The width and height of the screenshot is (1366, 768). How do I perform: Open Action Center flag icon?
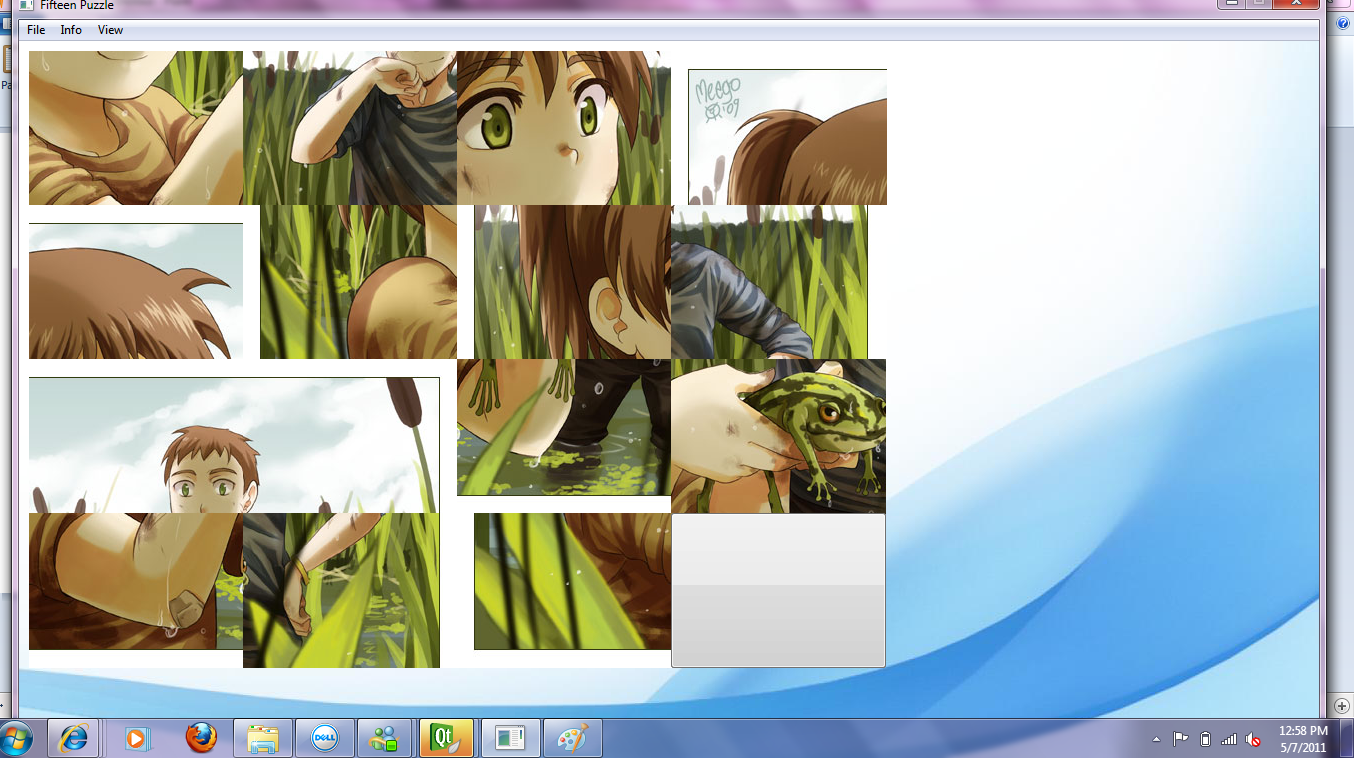[1181, 740]
